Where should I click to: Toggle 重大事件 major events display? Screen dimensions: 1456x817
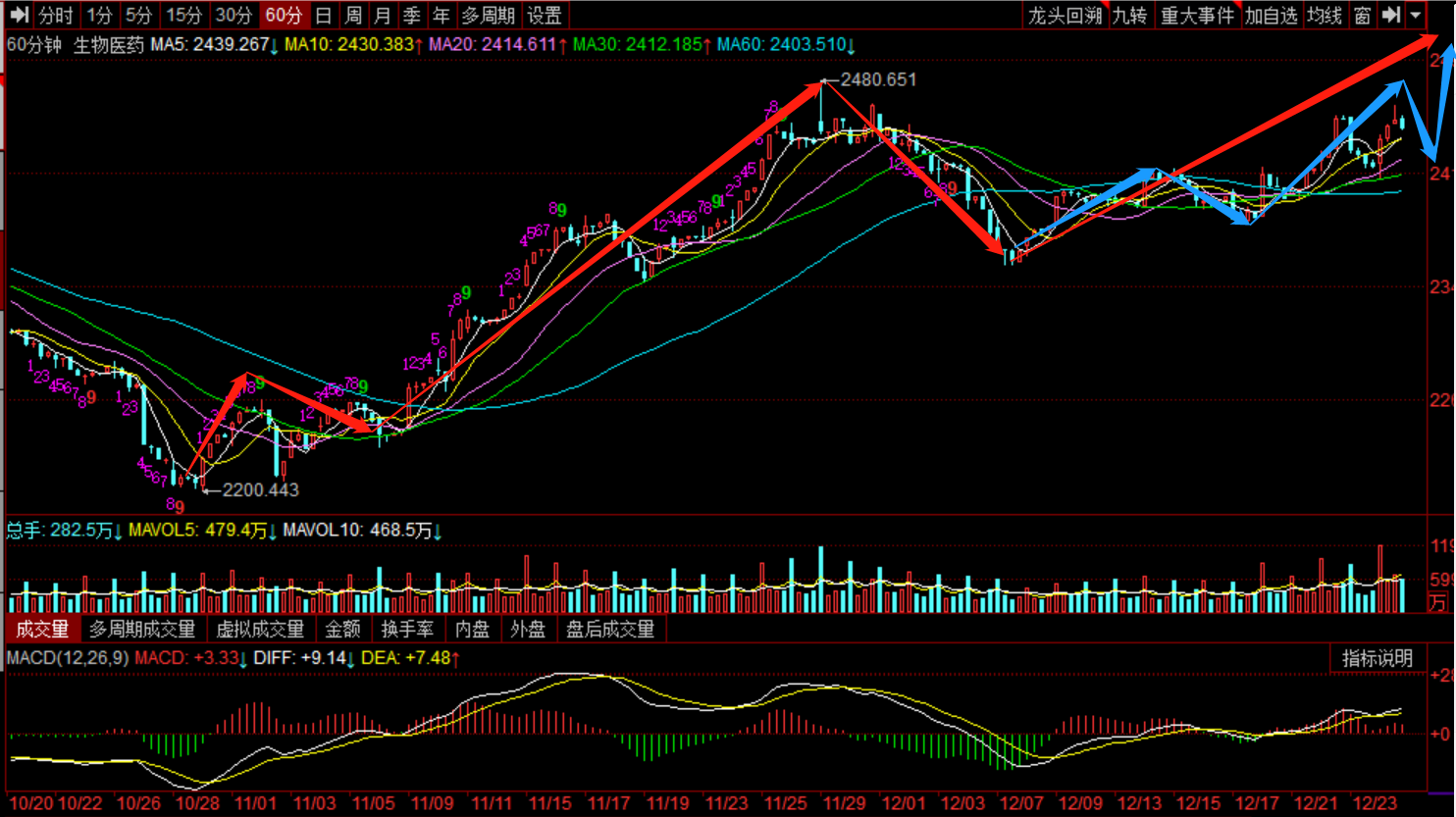1197,15
